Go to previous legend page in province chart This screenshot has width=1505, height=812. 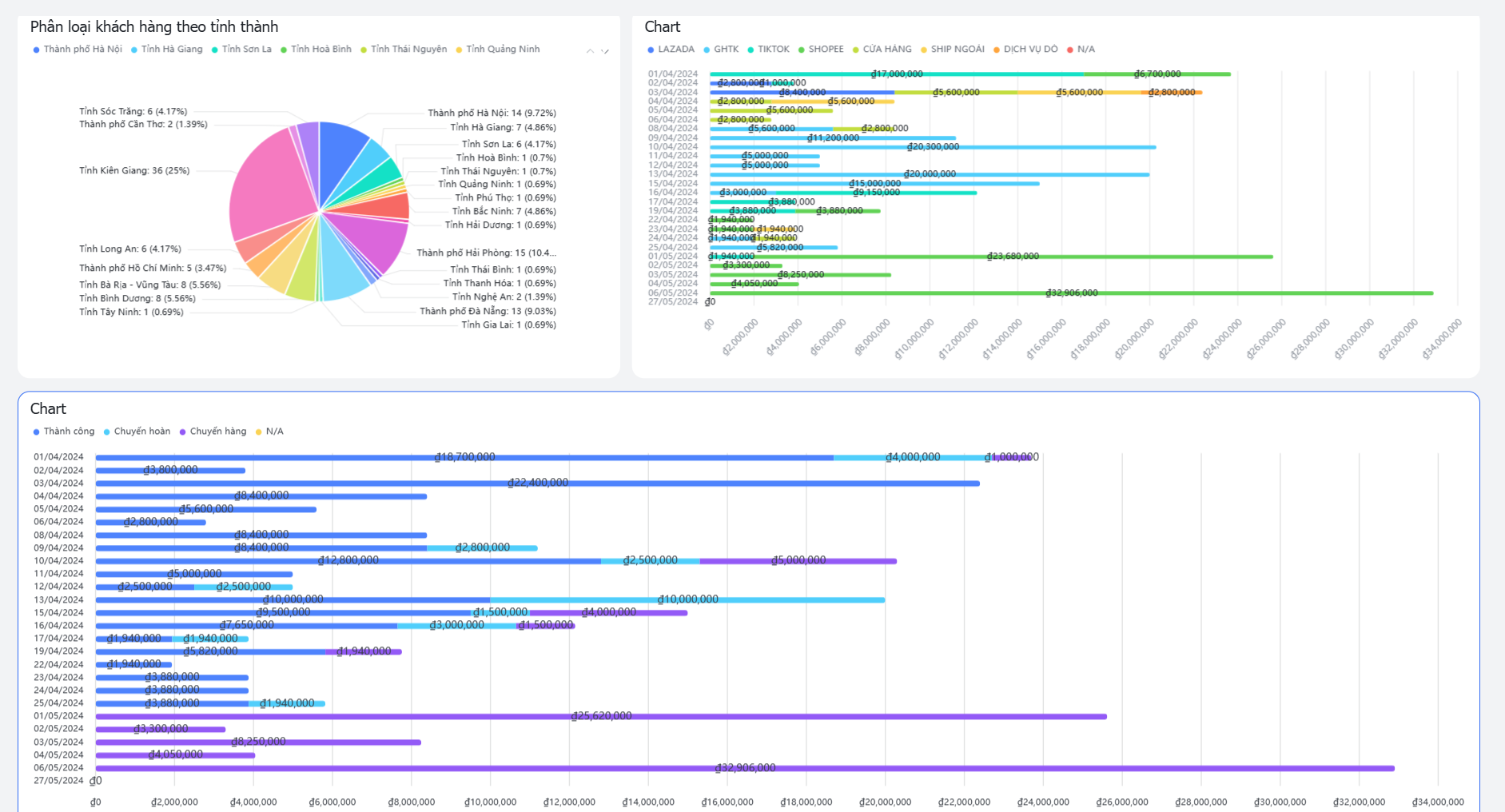(x=590, y=50)
